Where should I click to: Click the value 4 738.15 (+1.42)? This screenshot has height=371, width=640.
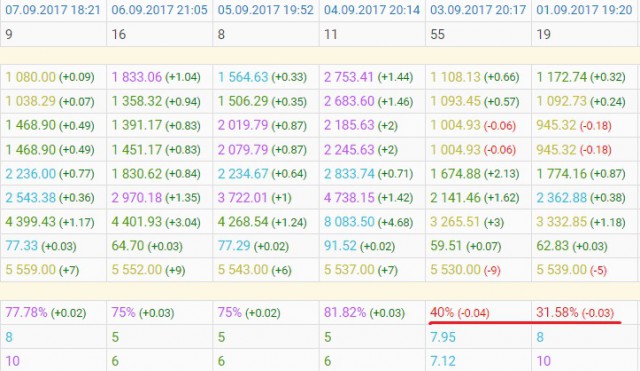click(369, 198)
